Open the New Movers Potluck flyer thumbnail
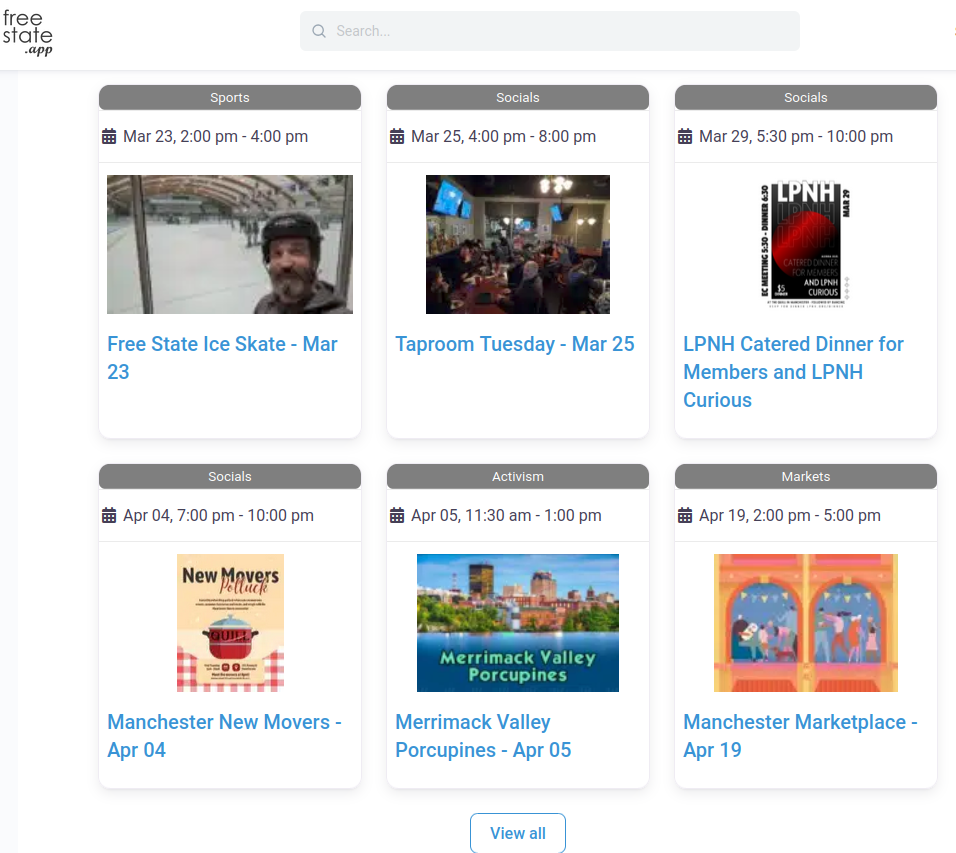 tap(230, 623)
